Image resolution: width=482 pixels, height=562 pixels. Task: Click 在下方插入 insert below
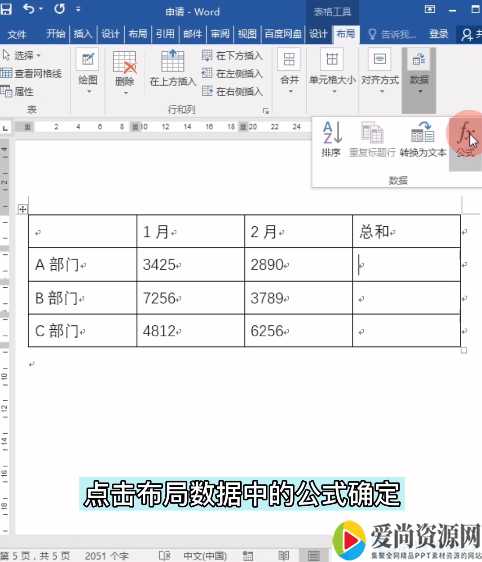[232, 56]
